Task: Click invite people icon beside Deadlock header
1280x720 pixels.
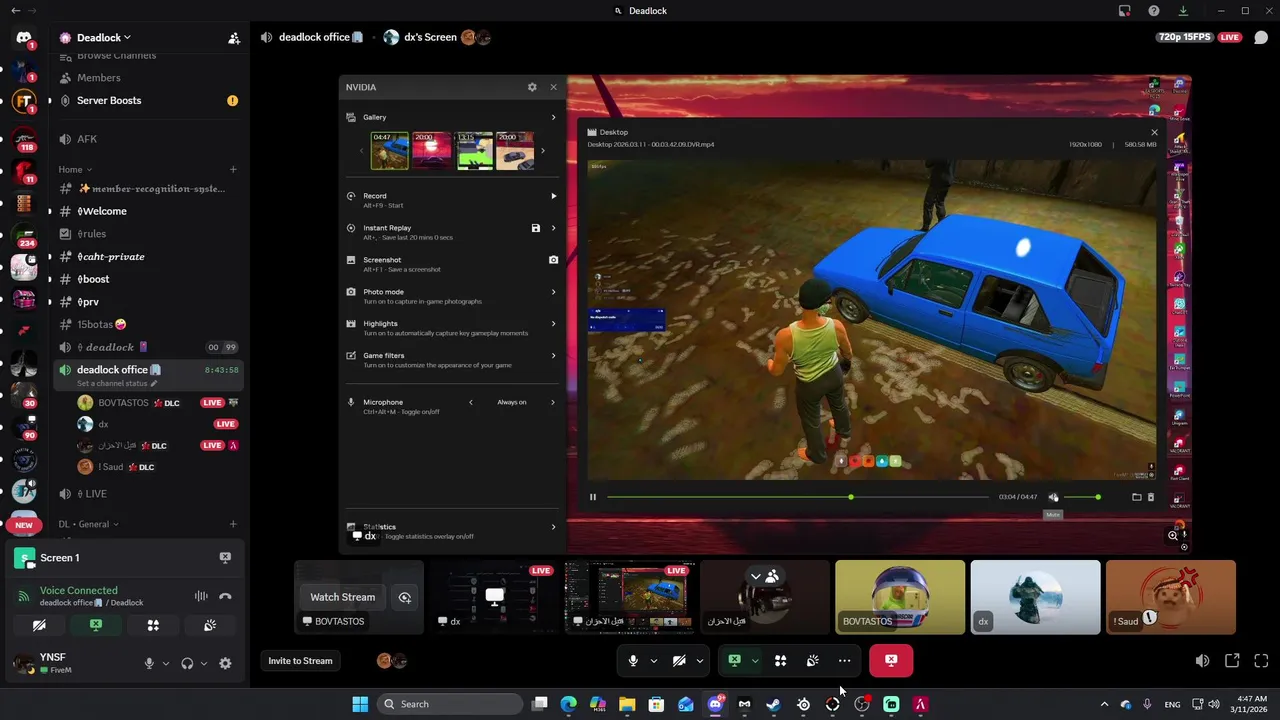Action: [x=234, y=38]
